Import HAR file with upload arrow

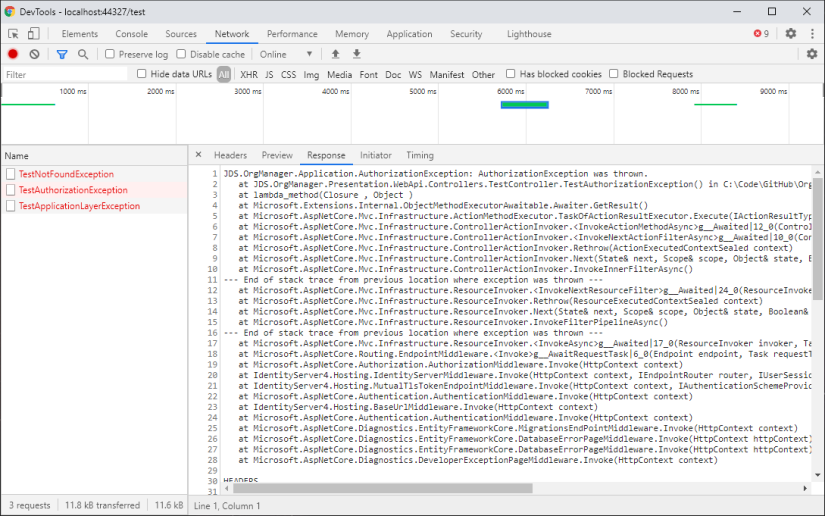(335, 54)
